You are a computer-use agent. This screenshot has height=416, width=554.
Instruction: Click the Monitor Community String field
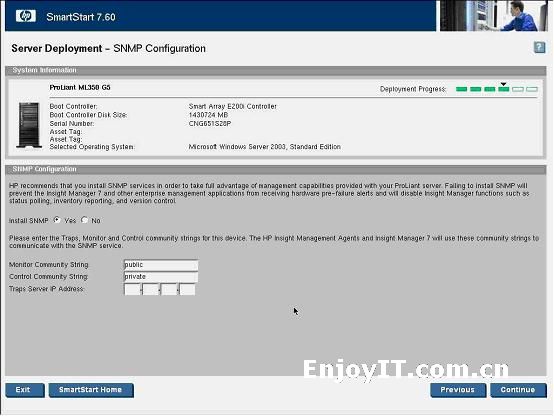tap(161, 265)
